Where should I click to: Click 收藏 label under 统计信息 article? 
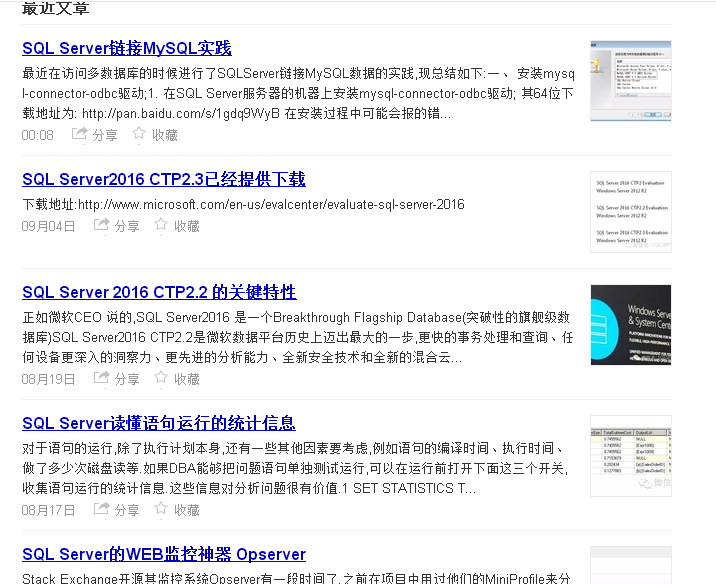pyautogui.click(x=187, y=510)
